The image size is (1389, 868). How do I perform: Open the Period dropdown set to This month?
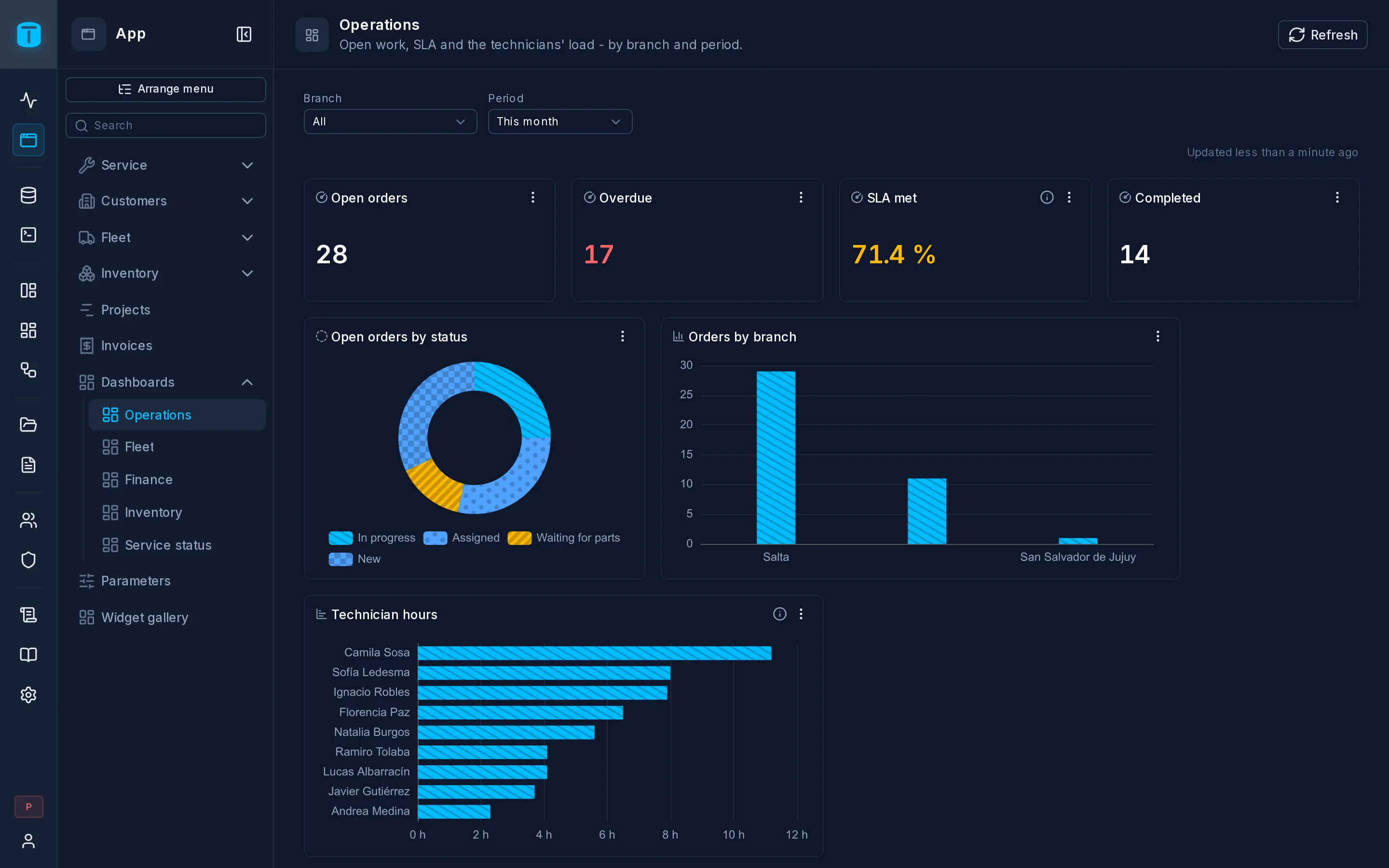coord(560,122)
